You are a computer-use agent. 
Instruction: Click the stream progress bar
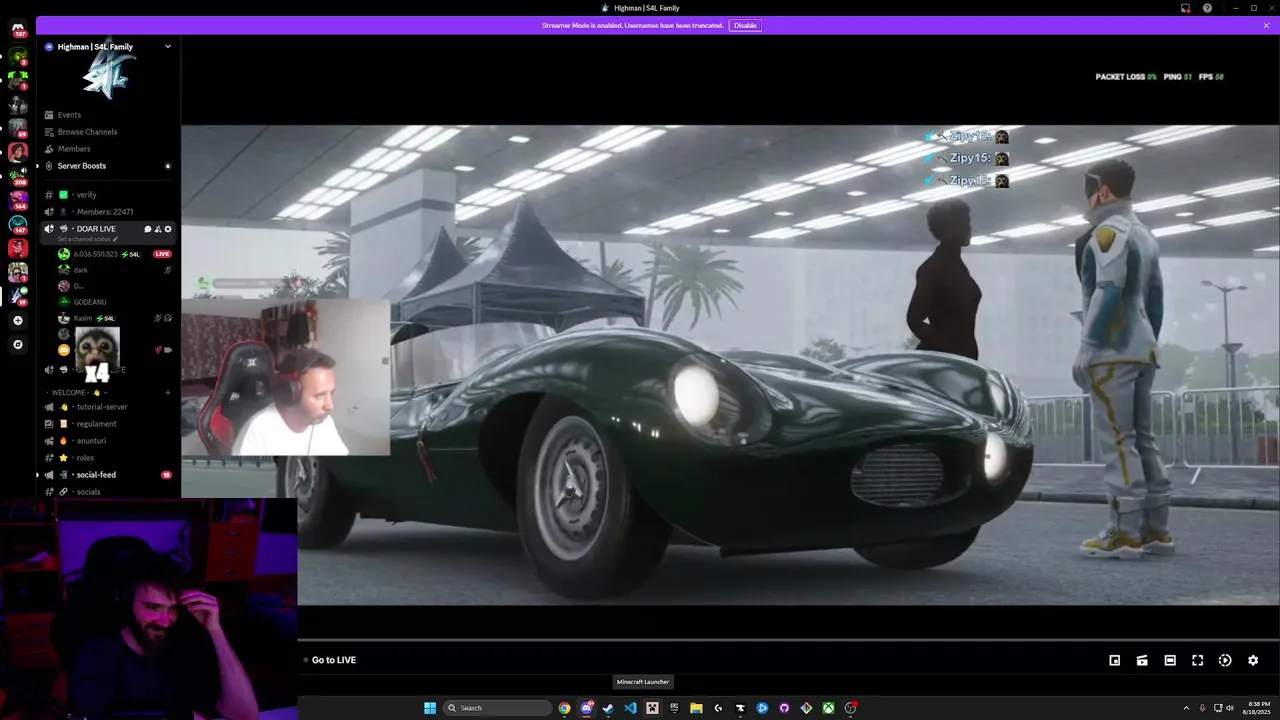pyautogui.click(x=788, y=640)
